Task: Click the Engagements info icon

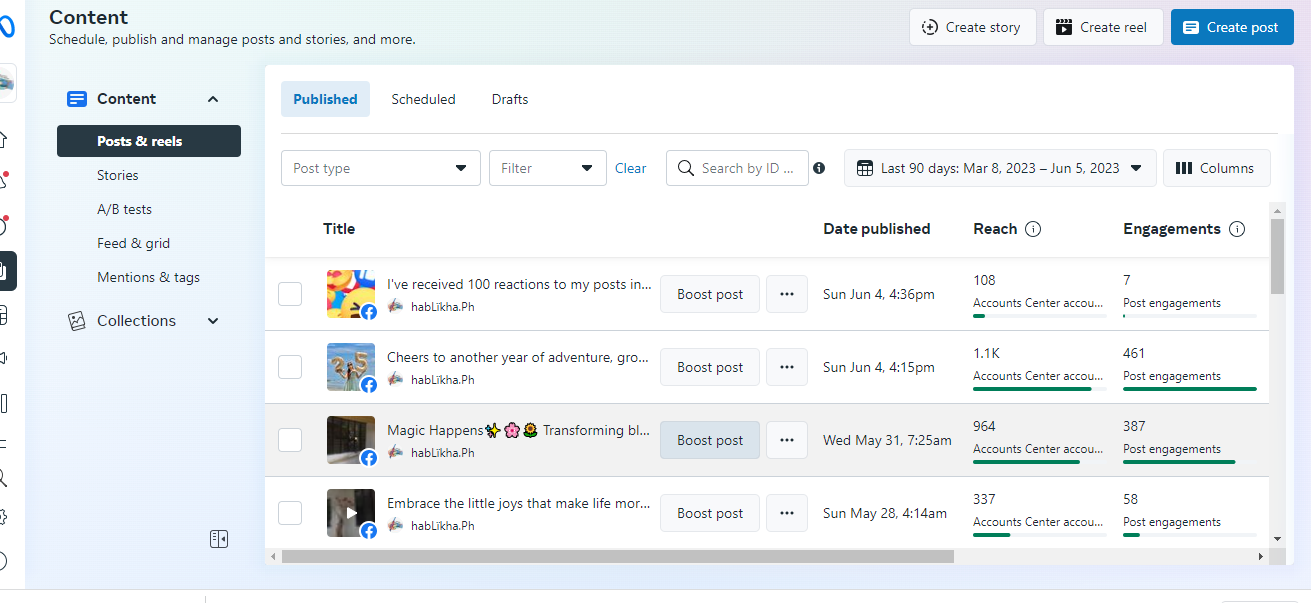Action: [x=1237, y=229]
